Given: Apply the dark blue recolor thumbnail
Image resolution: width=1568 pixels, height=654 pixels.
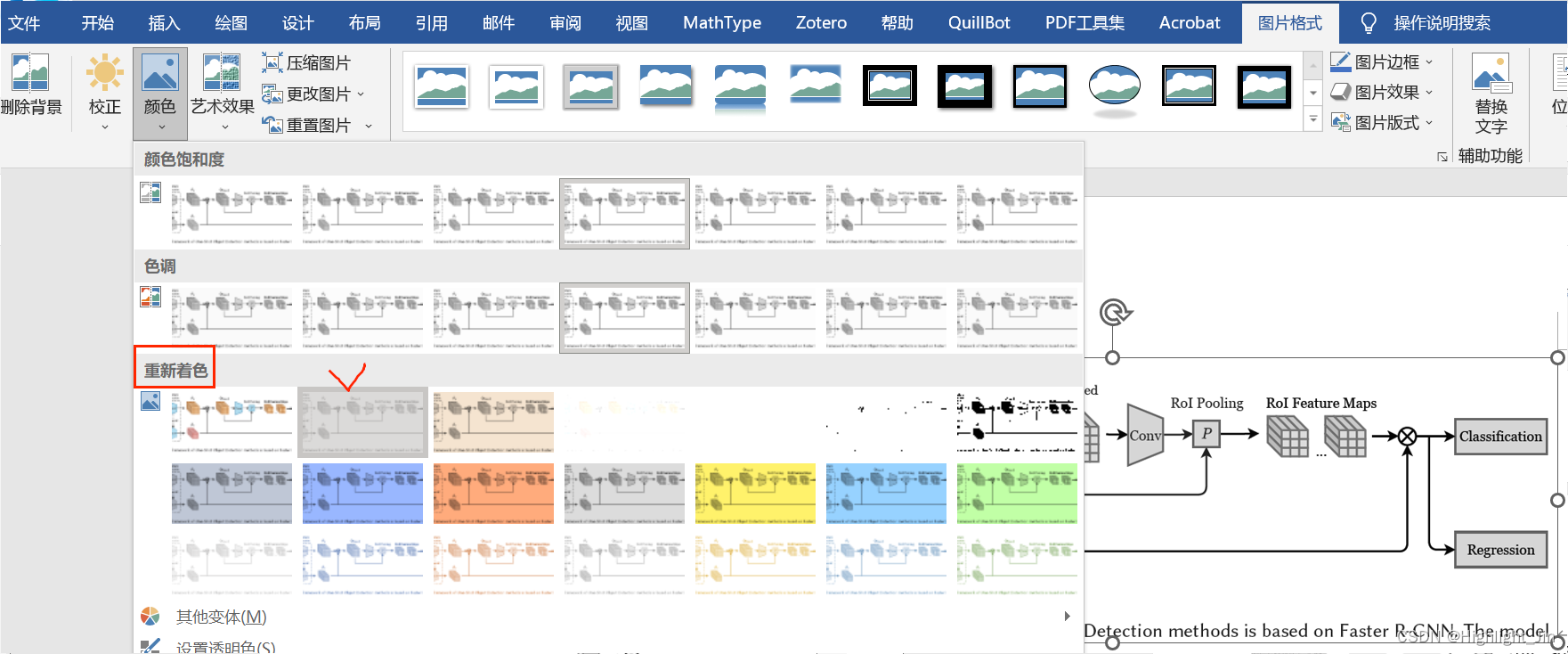Looking at the screenshot, I should [362, 494].
